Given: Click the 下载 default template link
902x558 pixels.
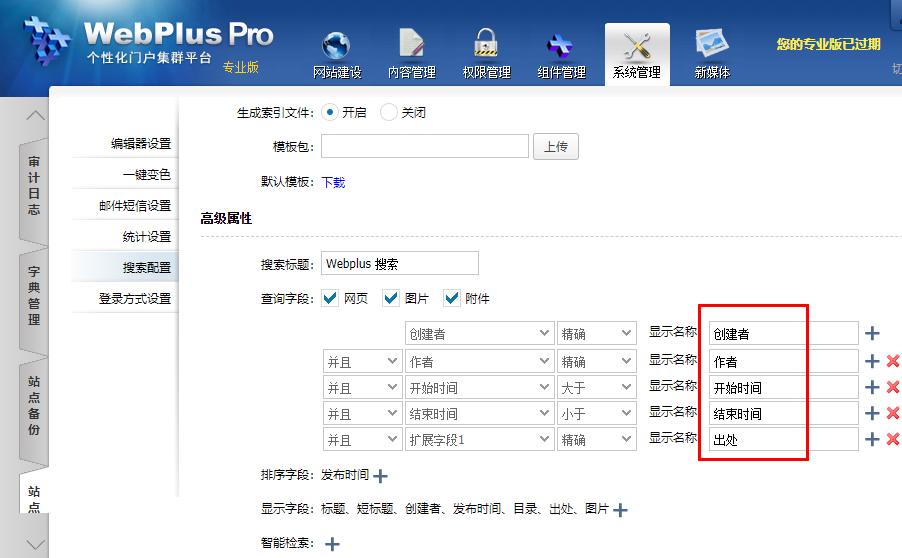Looking at the screenshot, I should pos(333,182).
